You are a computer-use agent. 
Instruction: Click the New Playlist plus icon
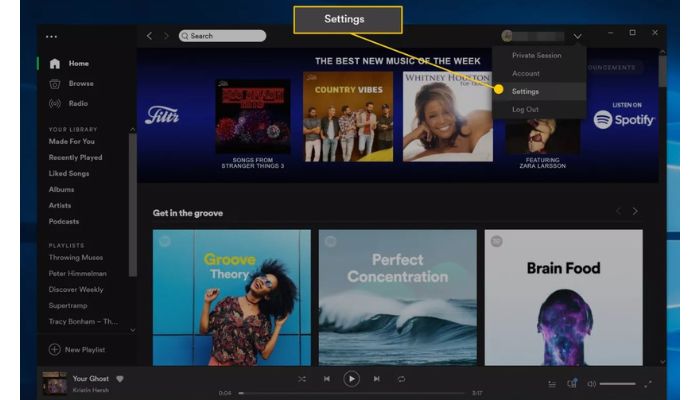click(x=54, y=350)
